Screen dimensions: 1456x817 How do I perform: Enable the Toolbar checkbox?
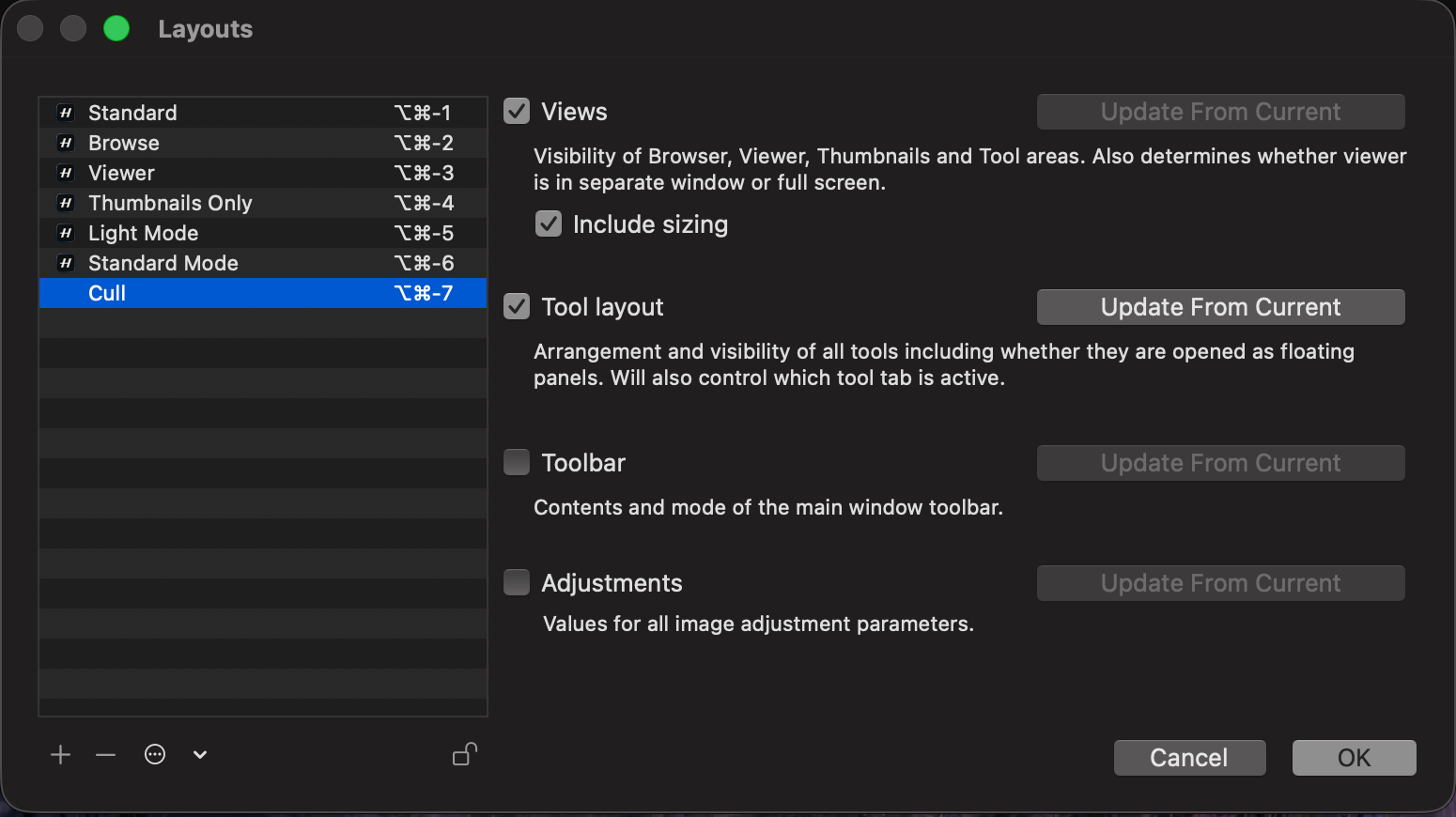(x=516, y=462)
